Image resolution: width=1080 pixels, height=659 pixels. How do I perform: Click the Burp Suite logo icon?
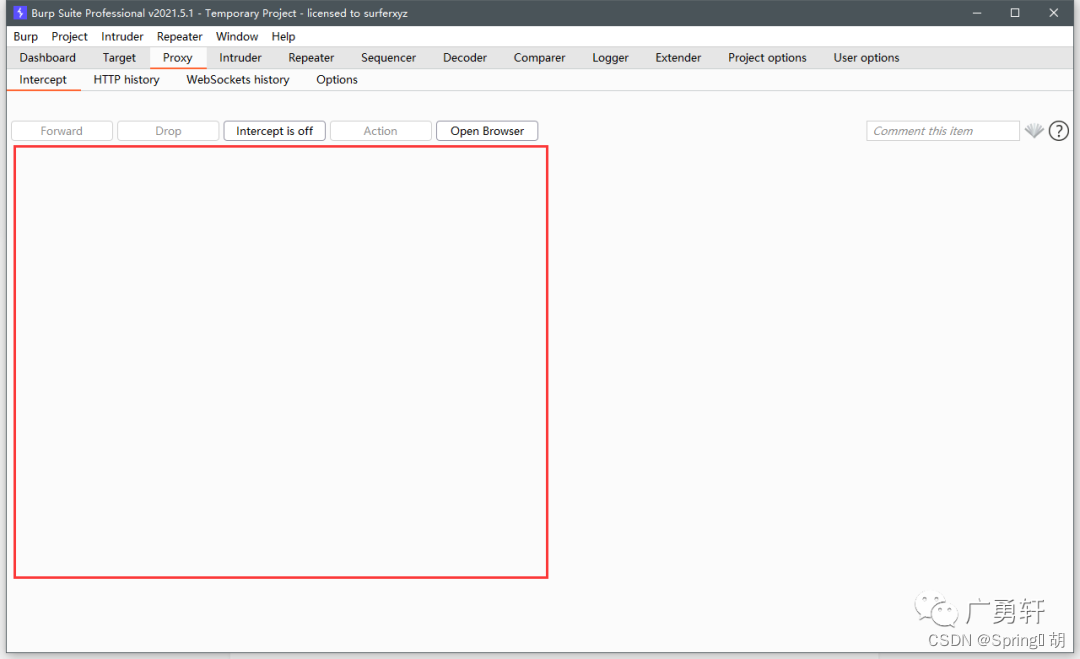point(20,12)
